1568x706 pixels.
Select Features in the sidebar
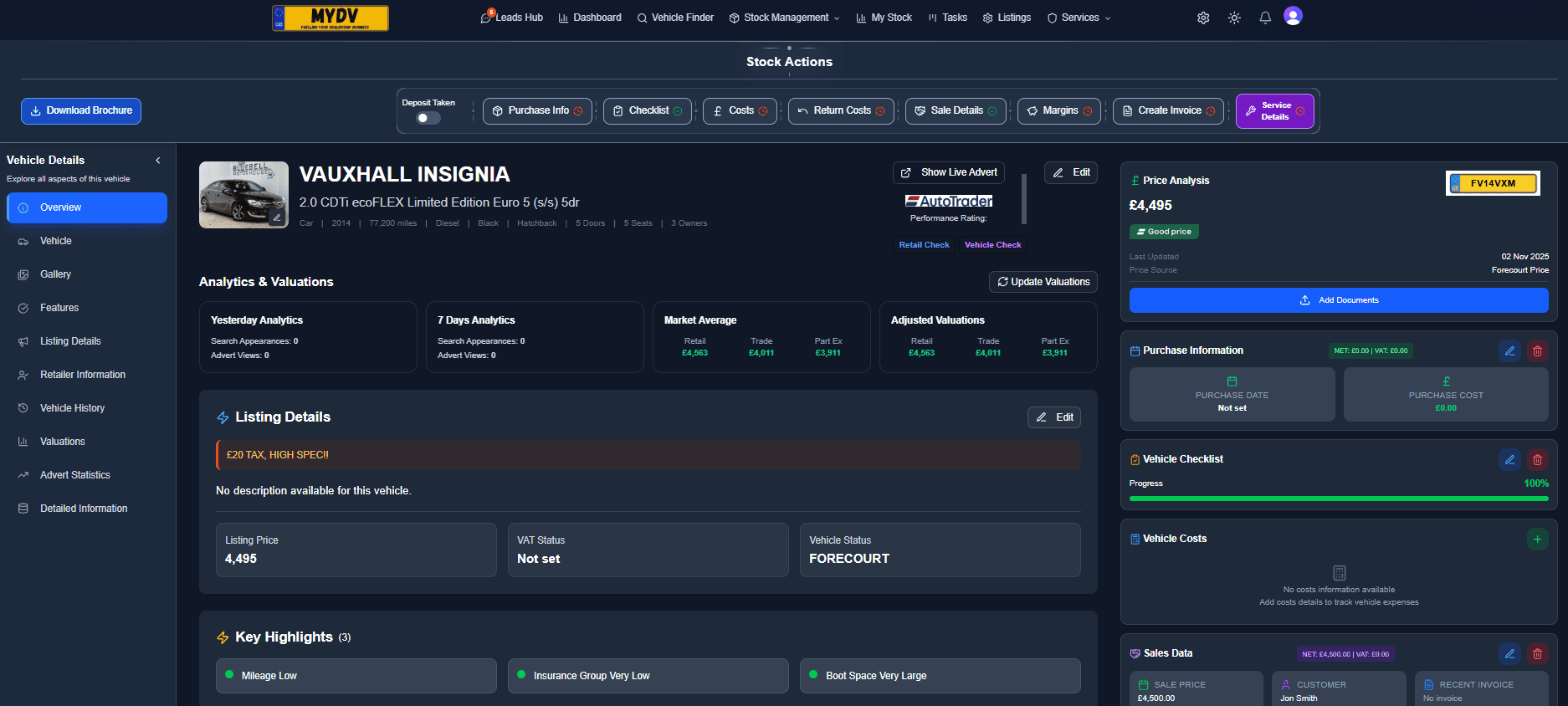[87, 308]
